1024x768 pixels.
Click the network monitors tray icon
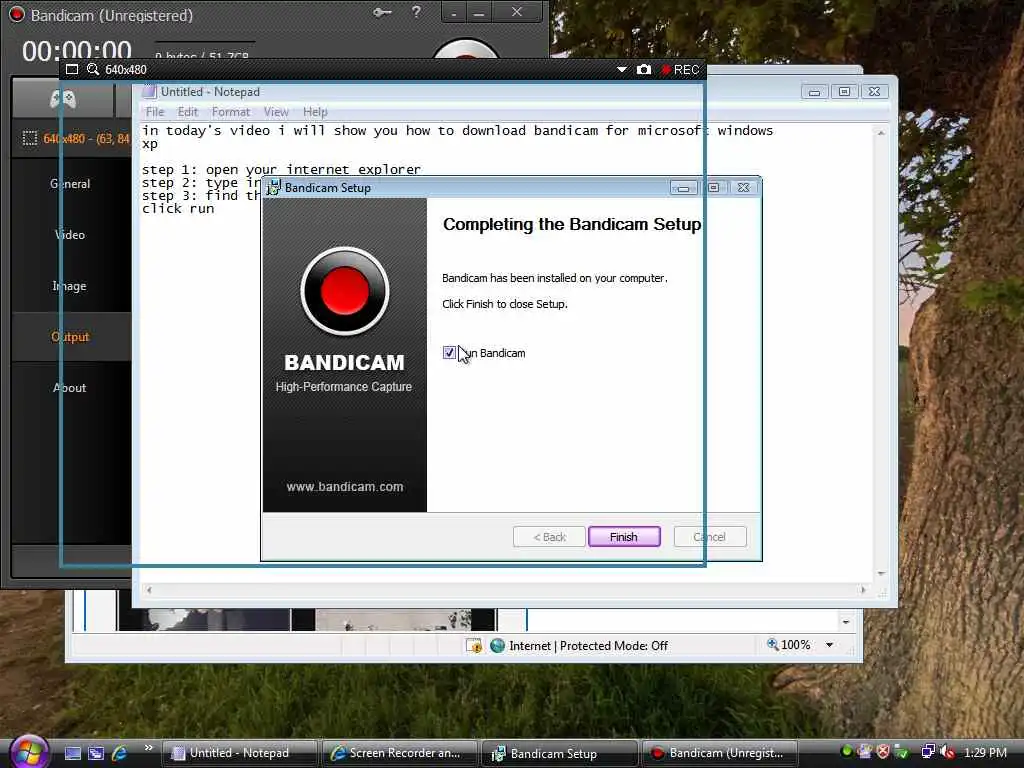click(927, 752)
